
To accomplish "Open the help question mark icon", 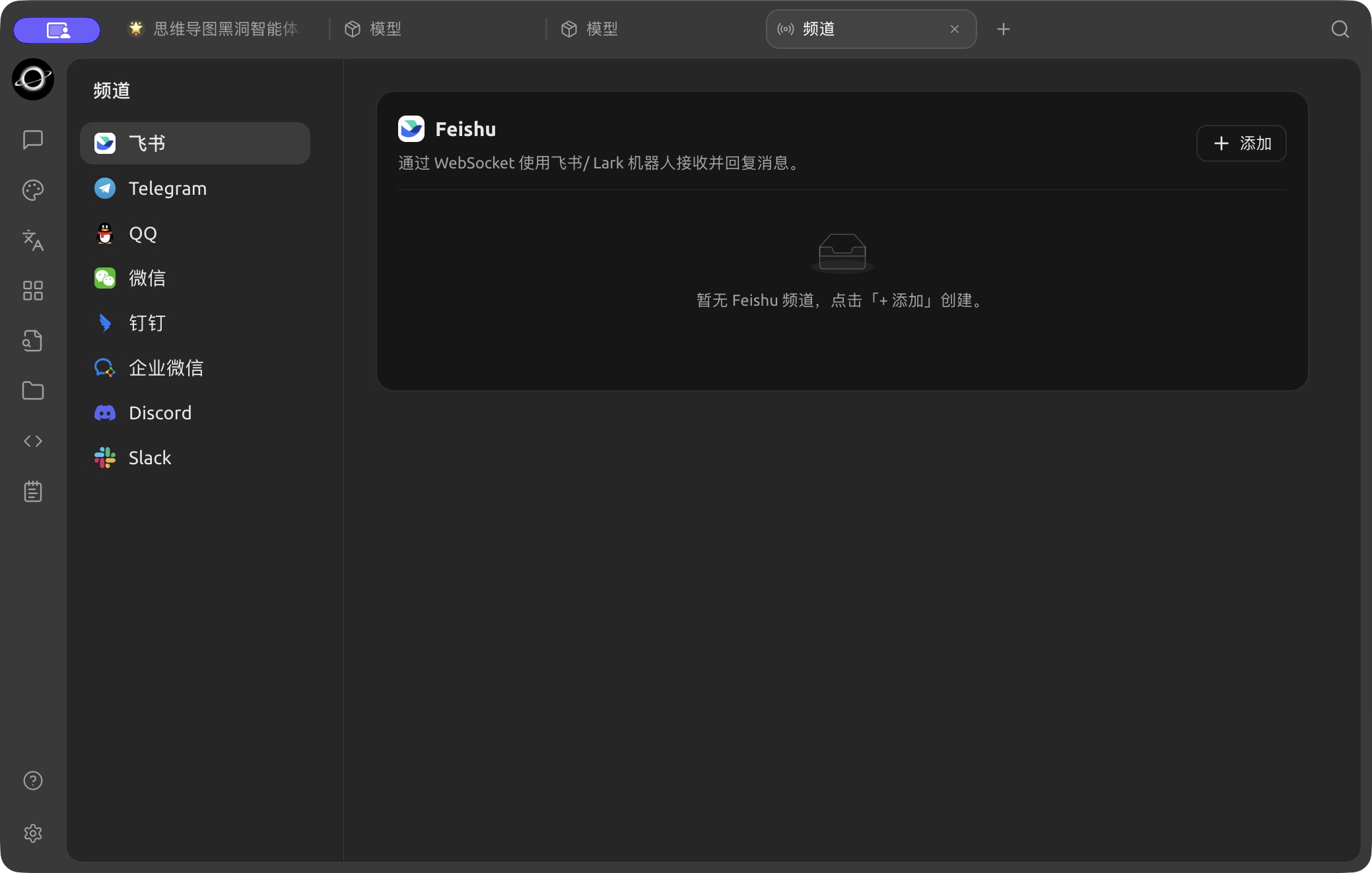I will click(x=33, y=781).
